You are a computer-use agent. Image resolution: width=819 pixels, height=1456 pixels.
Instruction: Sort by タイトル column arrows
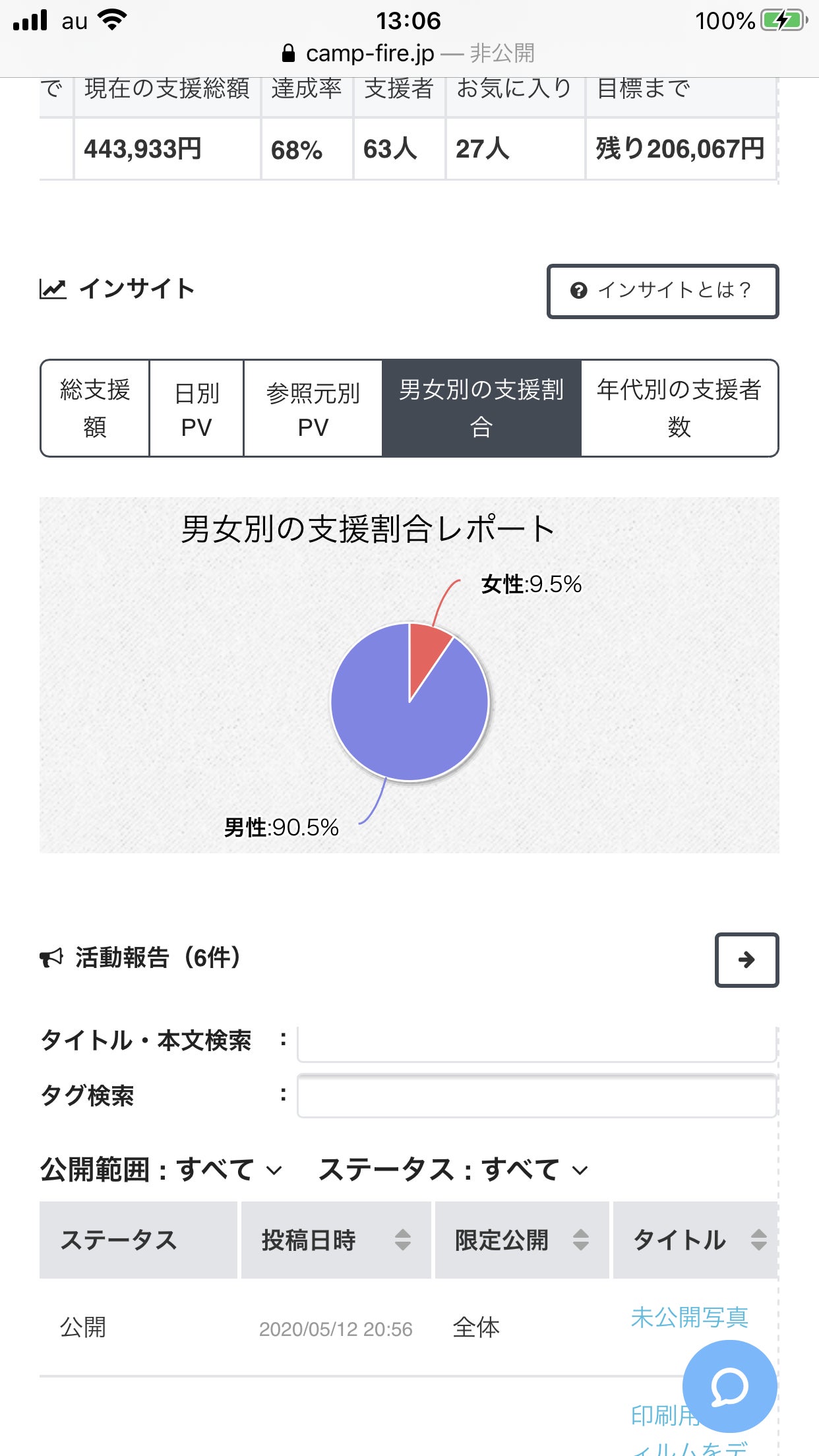758,1240
